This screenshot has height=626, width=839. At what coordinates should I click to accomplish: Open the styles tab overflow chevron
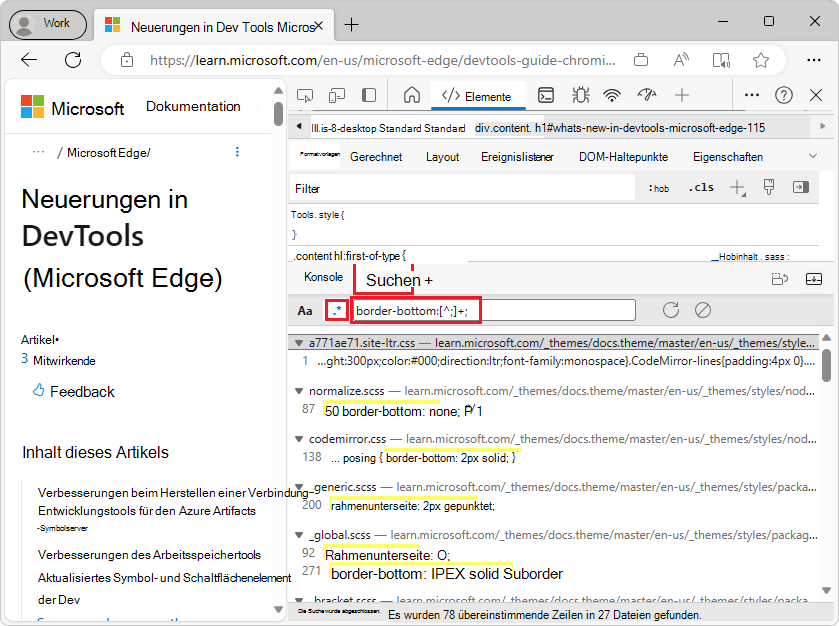(812, 156)
